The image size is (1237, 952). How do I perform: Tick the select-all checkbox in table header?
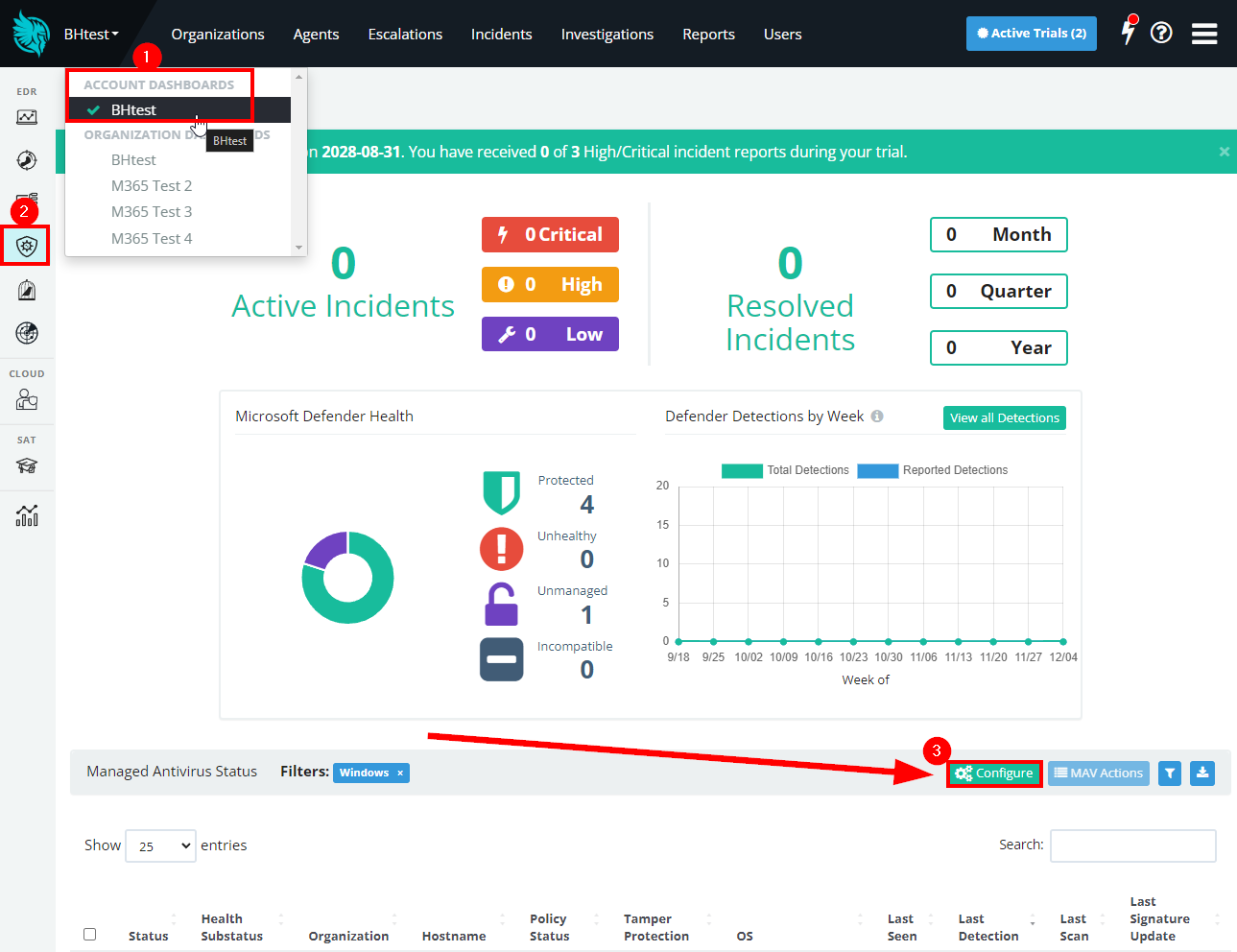(90, 935)
